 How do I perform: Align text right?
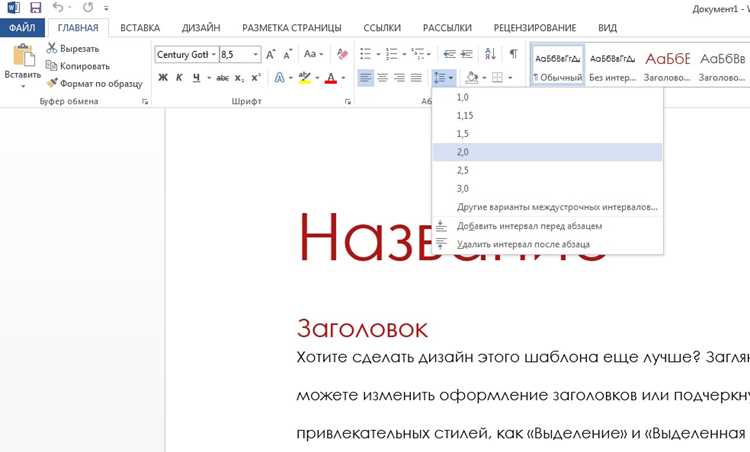coord(399,77)
